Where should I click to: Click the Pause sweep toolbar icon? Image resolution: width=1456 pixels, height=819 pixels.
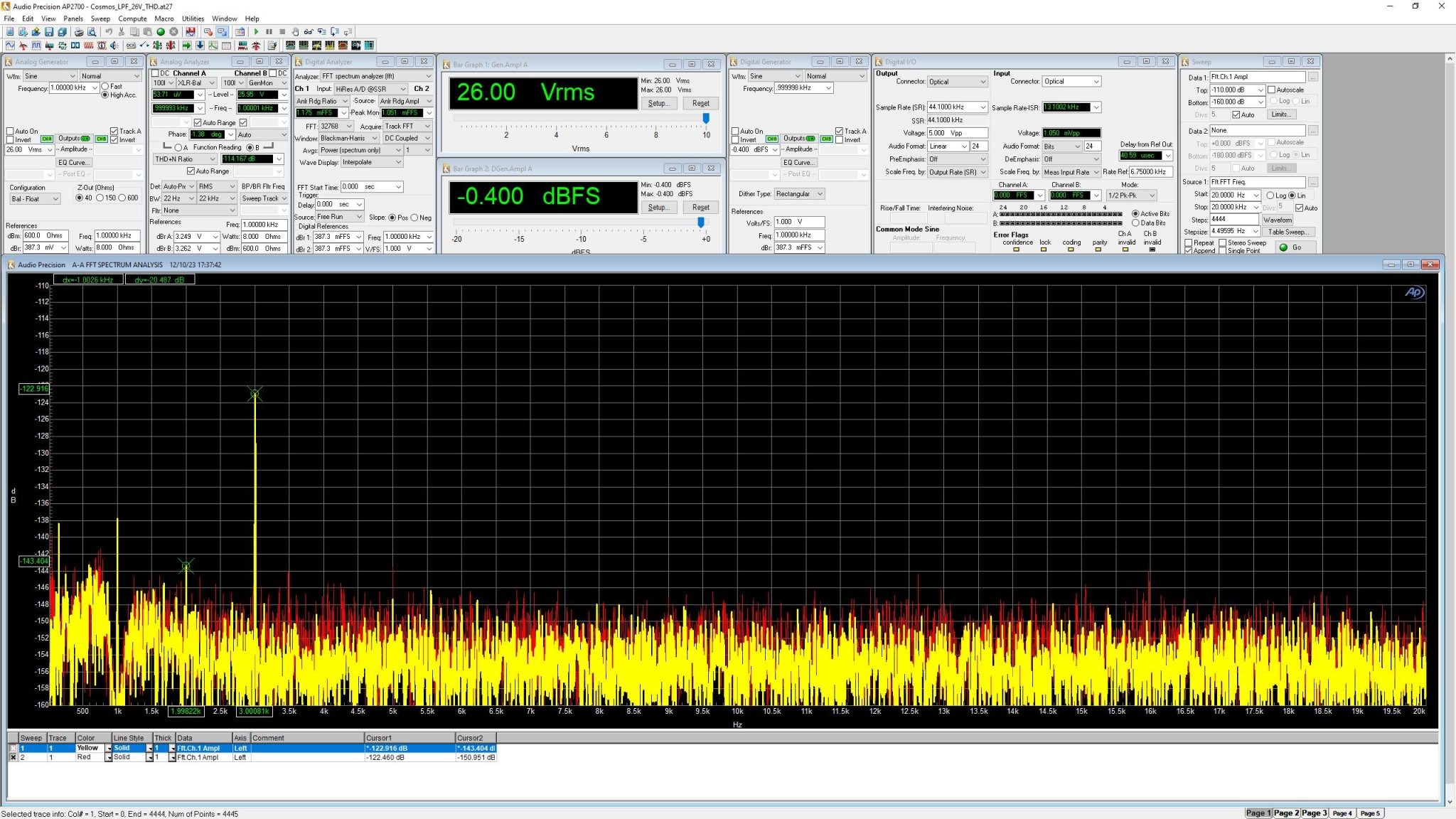[269, 32]
